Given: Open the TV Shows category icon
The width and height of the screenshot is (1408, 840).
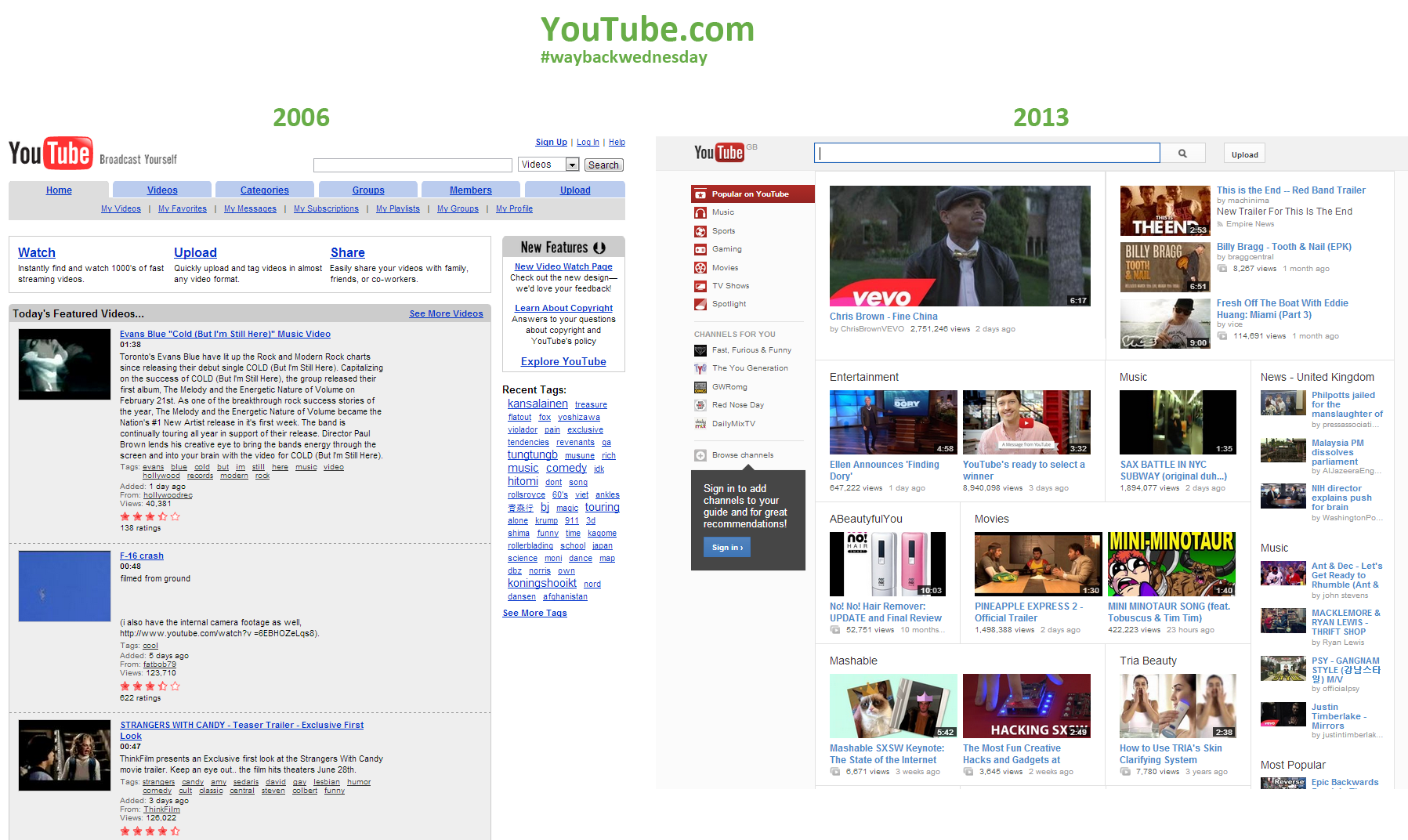Looking at the screenshot, I should coord(700,286).
